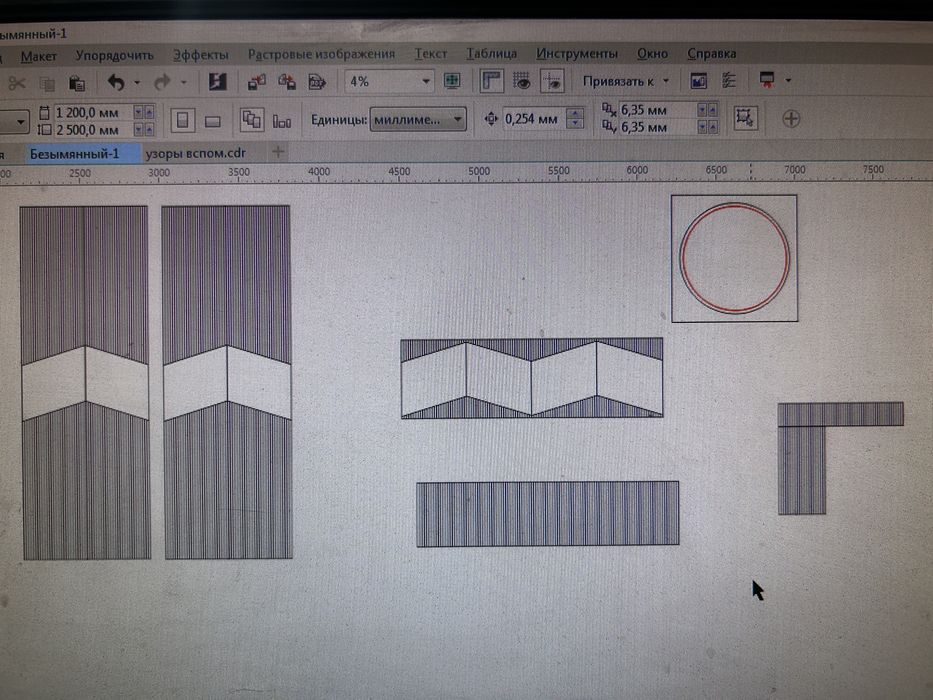933x700 pixels.
Task: Click the full-screen preview icon
Action: click(452, 81)
